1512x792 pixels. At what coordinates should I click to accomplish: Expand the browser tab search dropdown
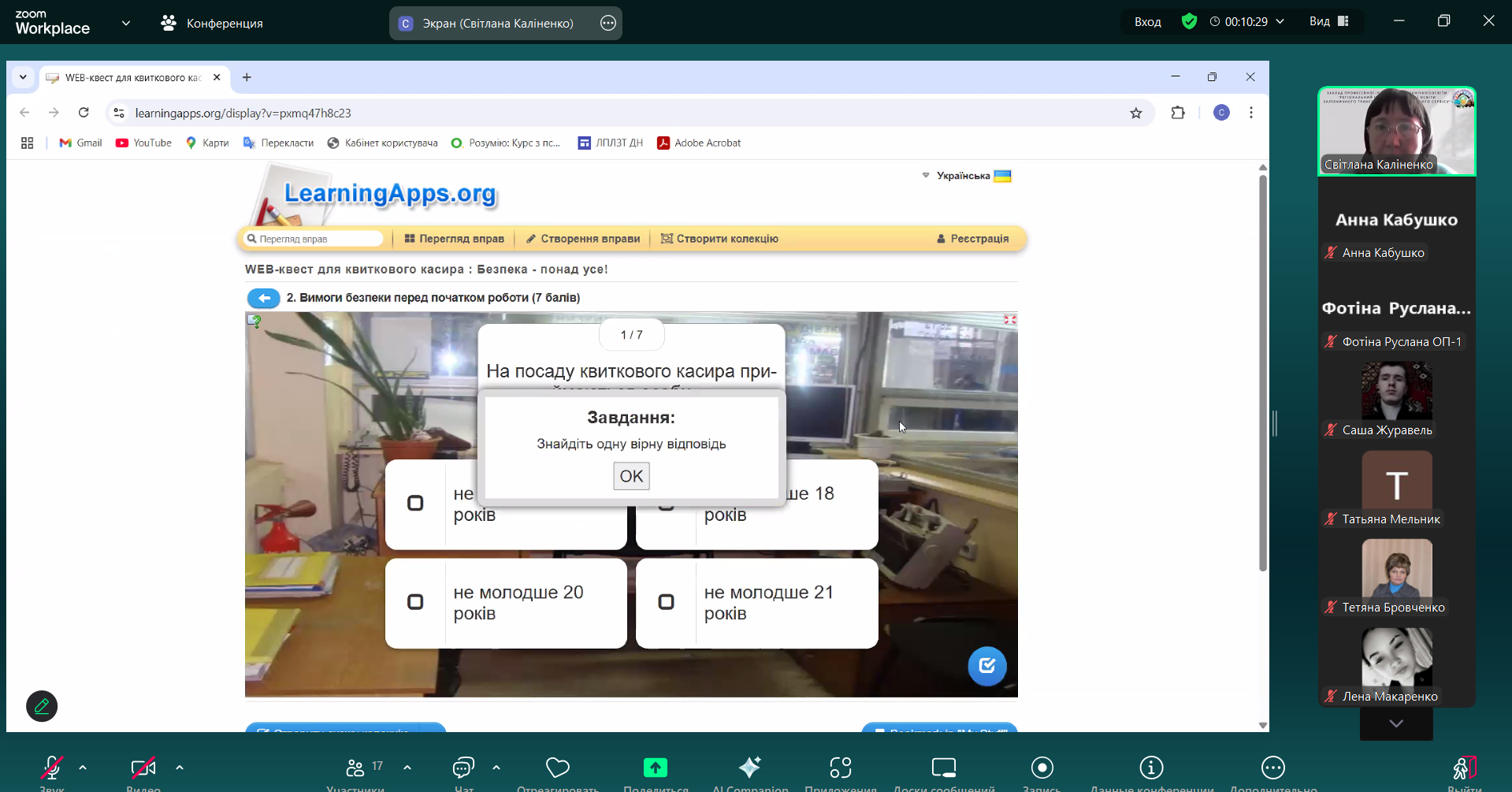point(23,77)
